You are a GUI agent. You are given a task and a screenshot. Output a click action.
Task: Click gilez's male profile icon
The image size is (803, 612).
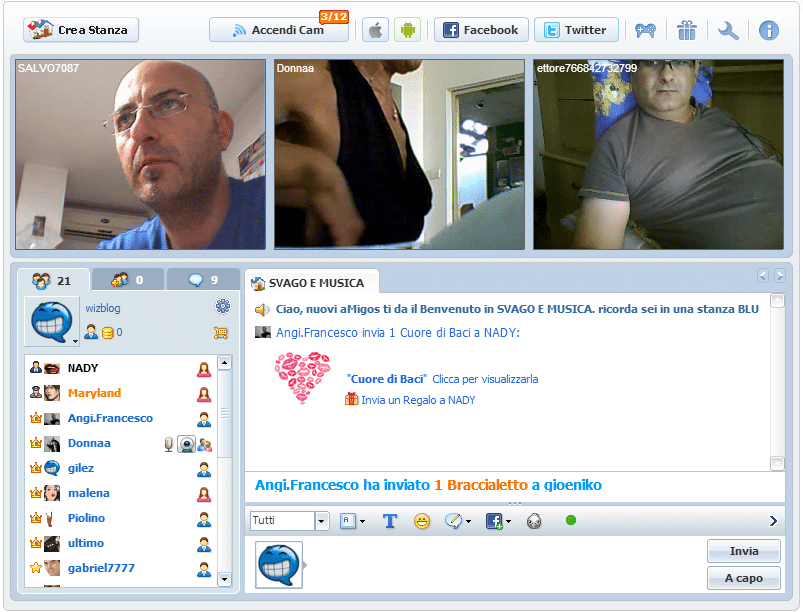[x=204, y=469]
